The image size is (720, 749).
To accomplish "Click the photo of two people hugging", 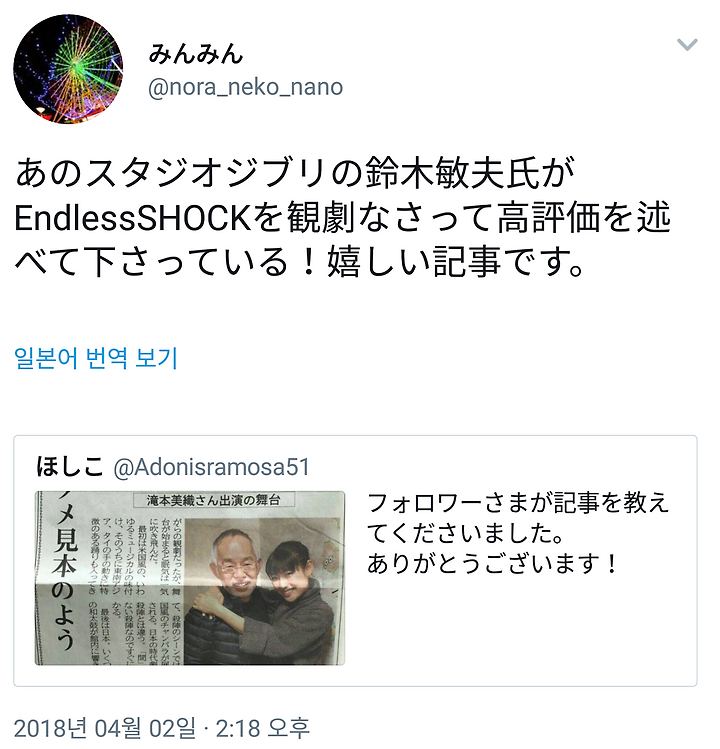I will [x=264, y=591].
